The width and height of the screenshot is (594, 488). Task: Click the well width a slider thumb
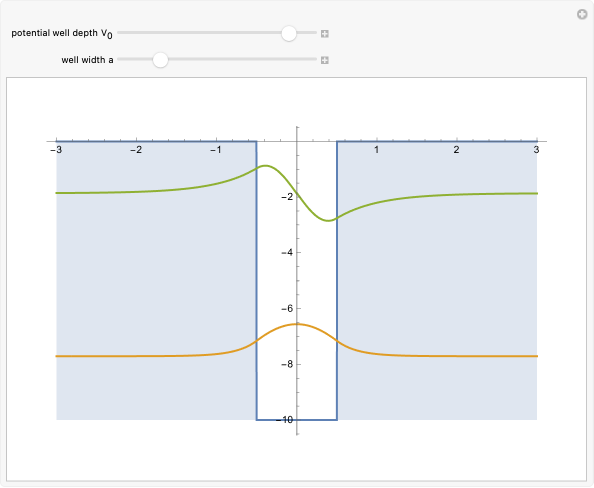(x=160, y=60)
